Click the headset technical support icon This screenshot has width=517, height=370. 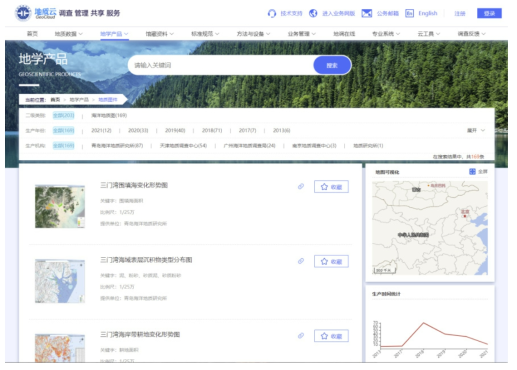click(x=272, y=13)
